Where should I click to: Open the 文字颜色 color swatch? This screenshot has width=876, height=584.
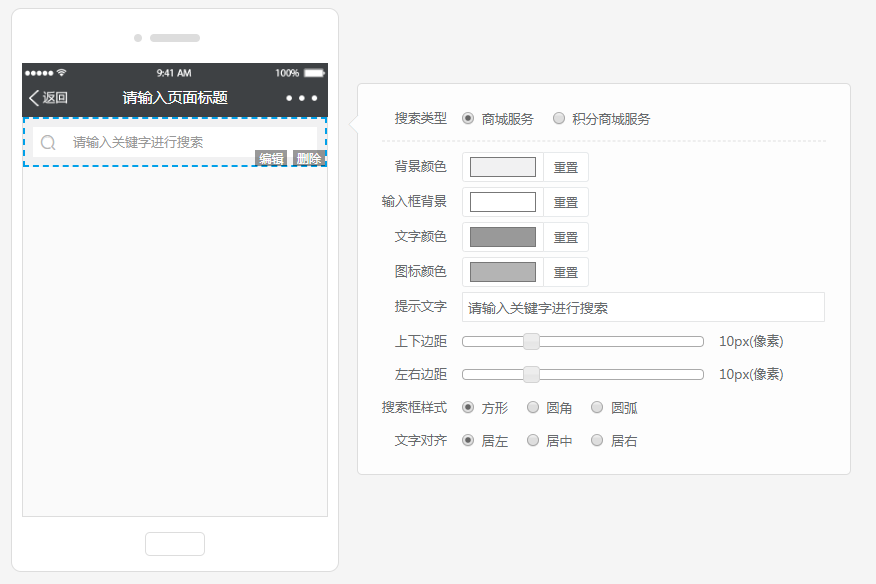(503, 237)
